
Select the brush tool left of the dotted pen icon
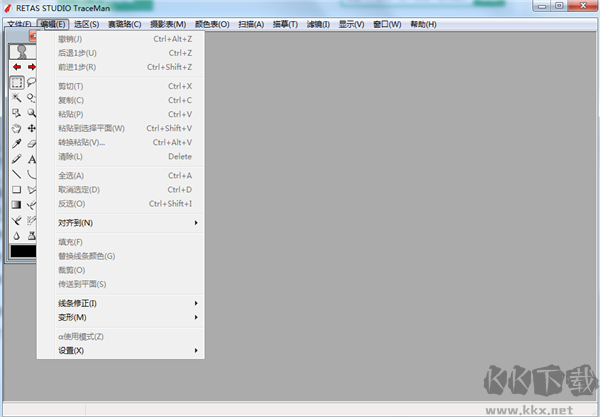(16, 220)
